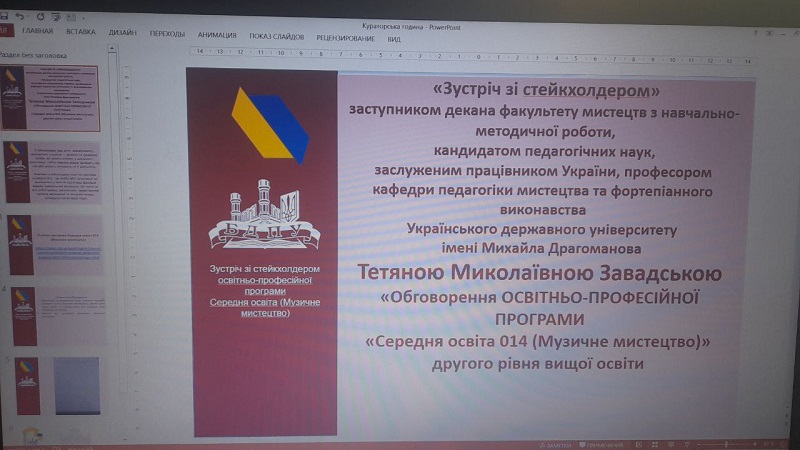Image resolution: width=800 pixels, height=450 pixels.
Task: Click the Undo arrow icon
Action: 19,16
